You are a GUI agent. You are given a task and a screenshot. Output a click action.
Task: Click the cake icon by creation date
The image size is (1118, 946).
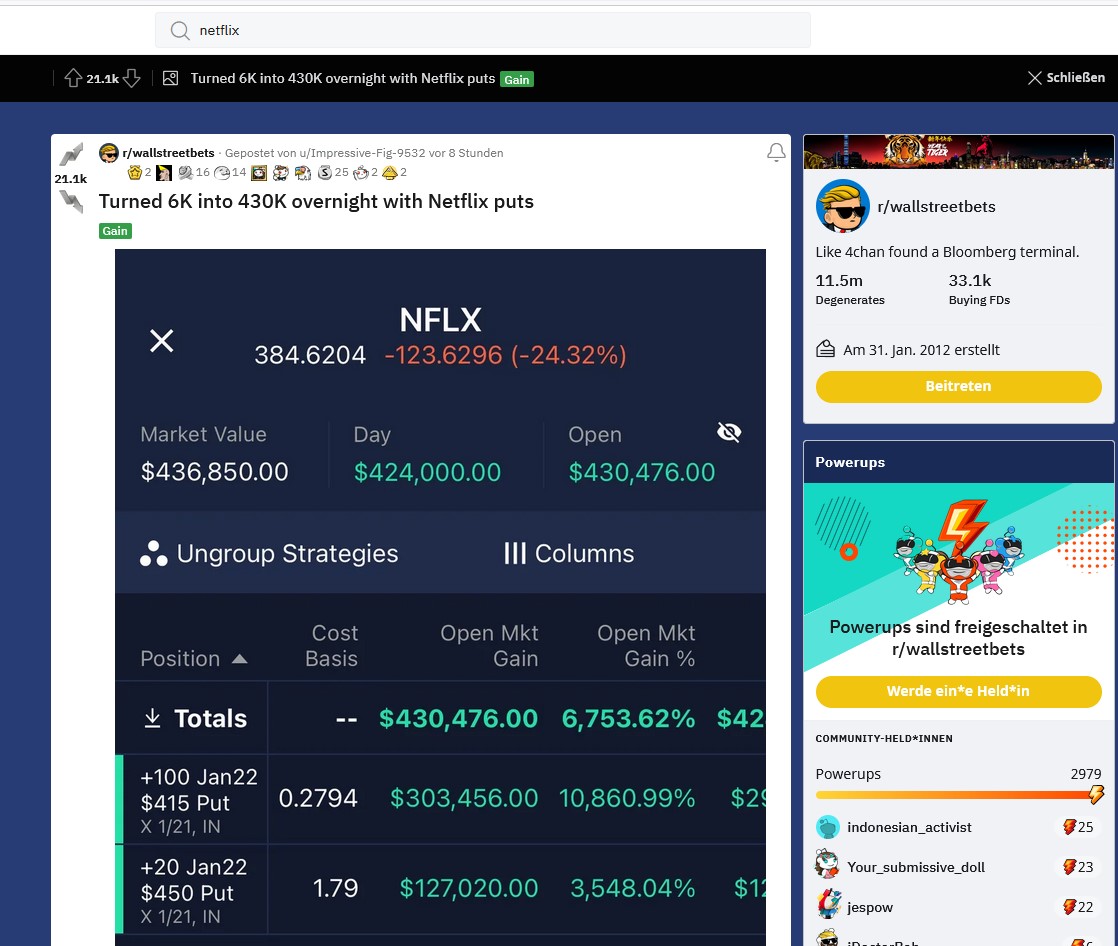click(826, 349)
